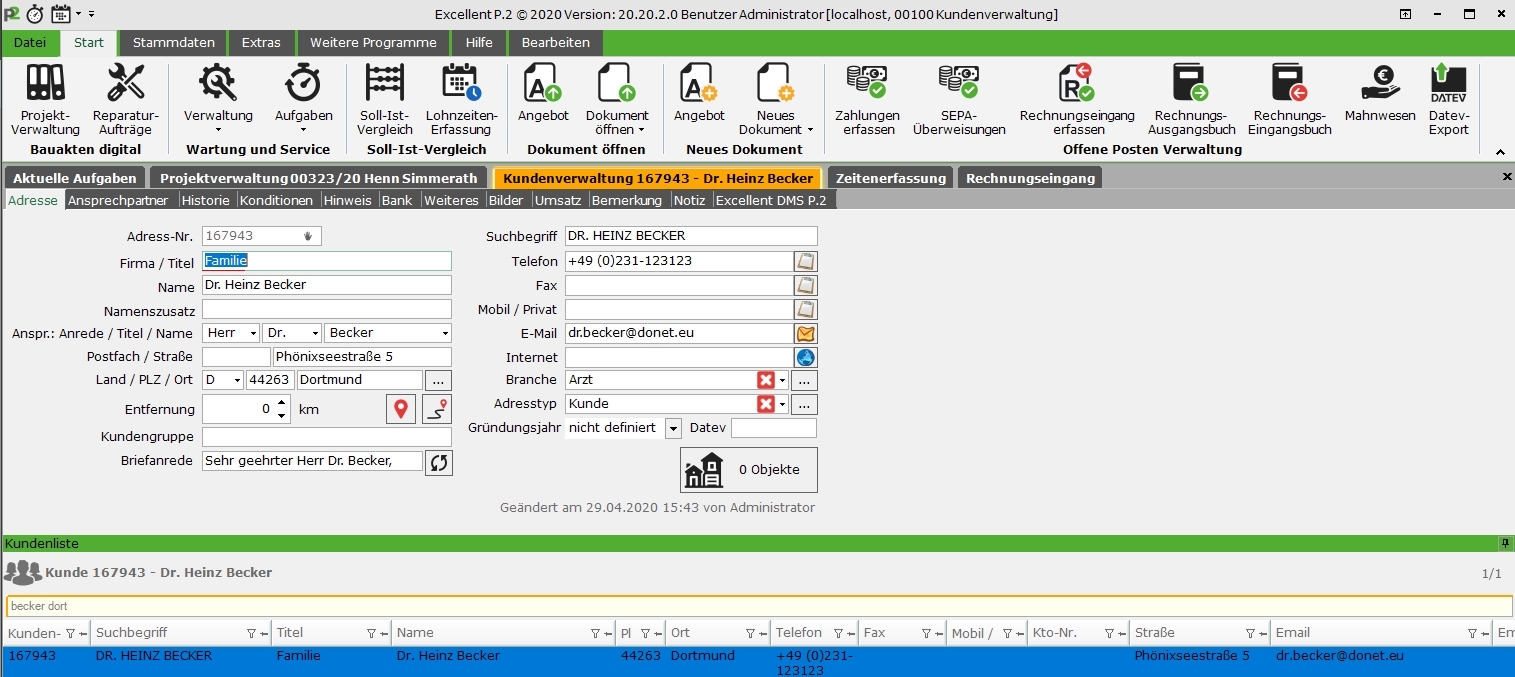This screenshot has width=1515, height=677.
Task: Click ellipsis button next to Ort
Action: point(439,380)
